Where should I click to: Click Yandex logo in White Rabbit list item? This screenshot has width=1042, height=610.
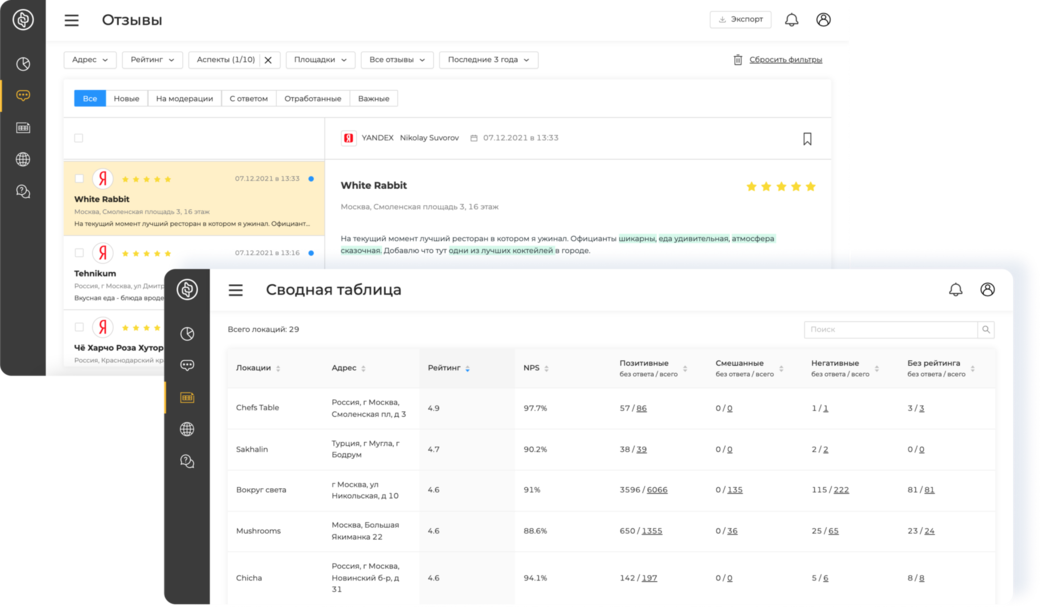102,179
